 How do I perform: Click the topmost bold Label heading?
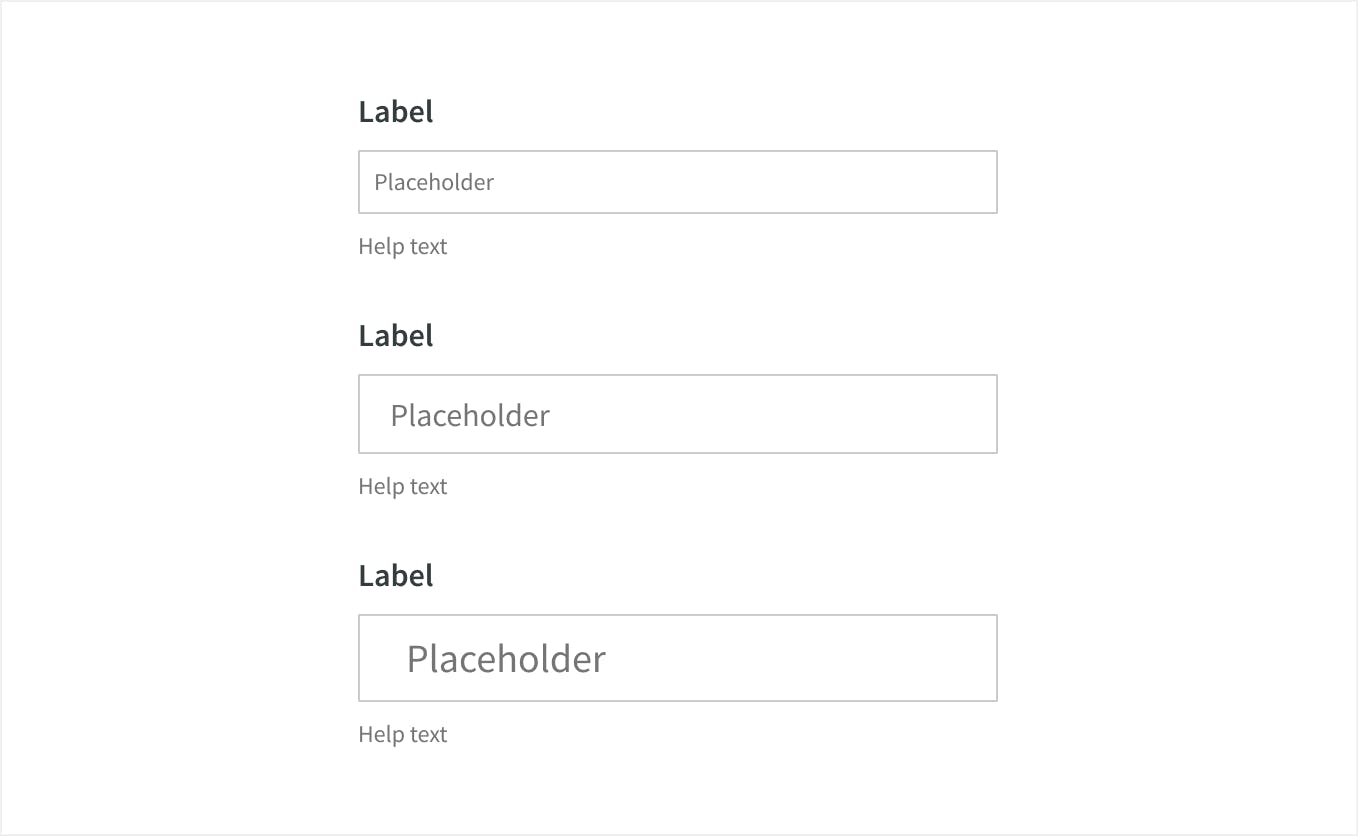[396, 112]
